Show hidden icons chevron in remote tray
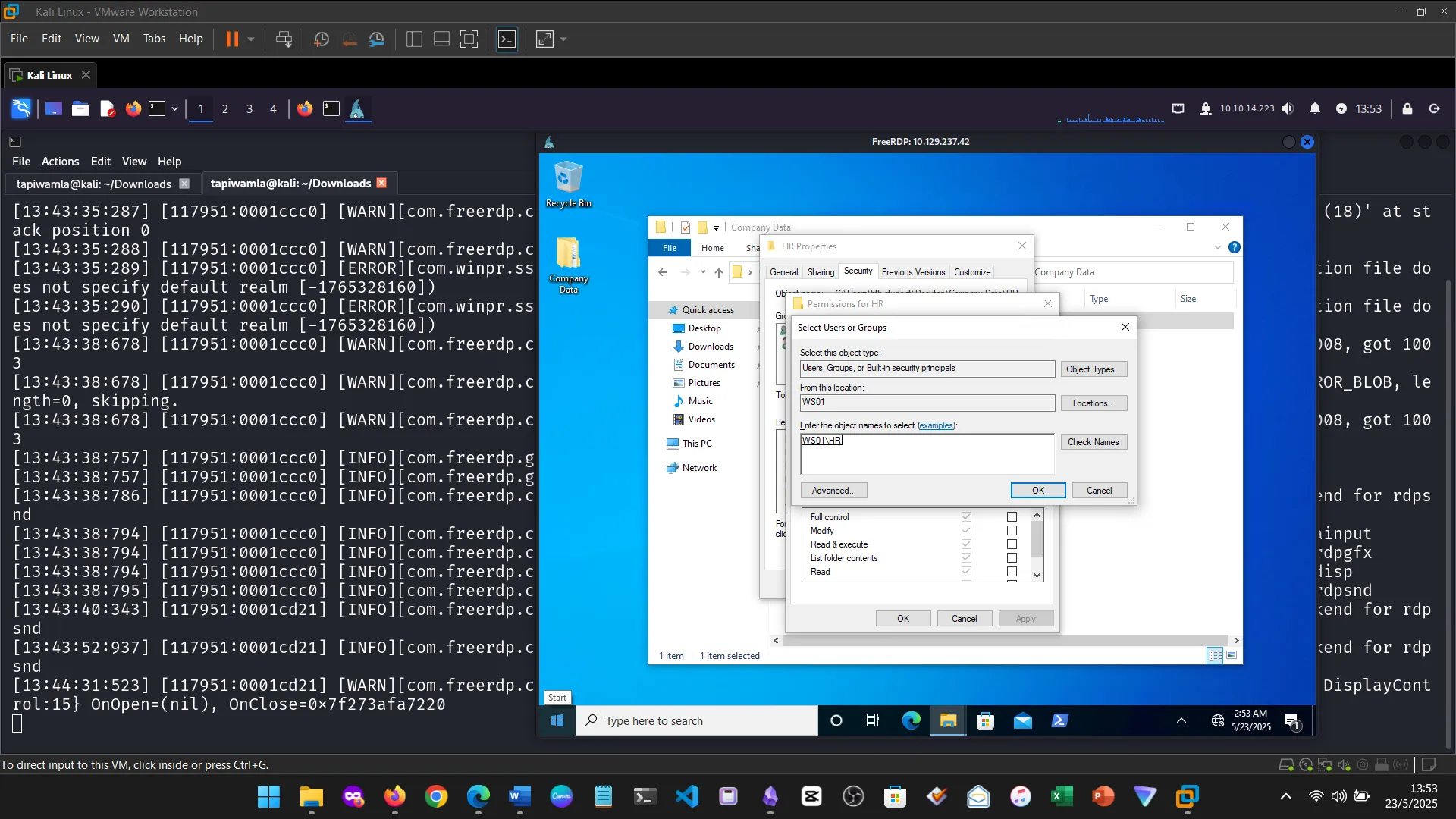Screen dimensions: 1456x819 click(x=1181, y=720)
